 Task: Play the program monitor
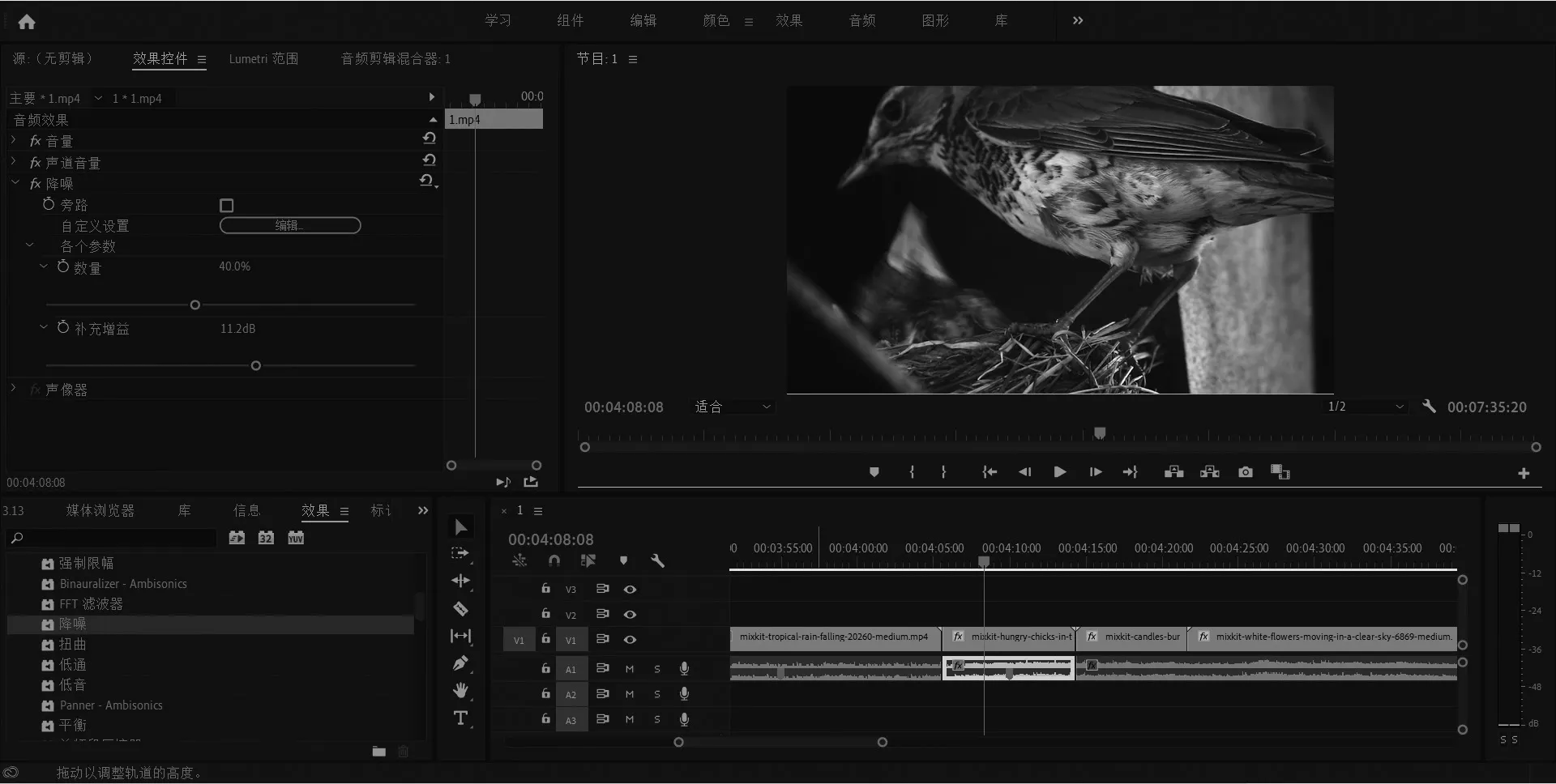[x=1059, y=472]
